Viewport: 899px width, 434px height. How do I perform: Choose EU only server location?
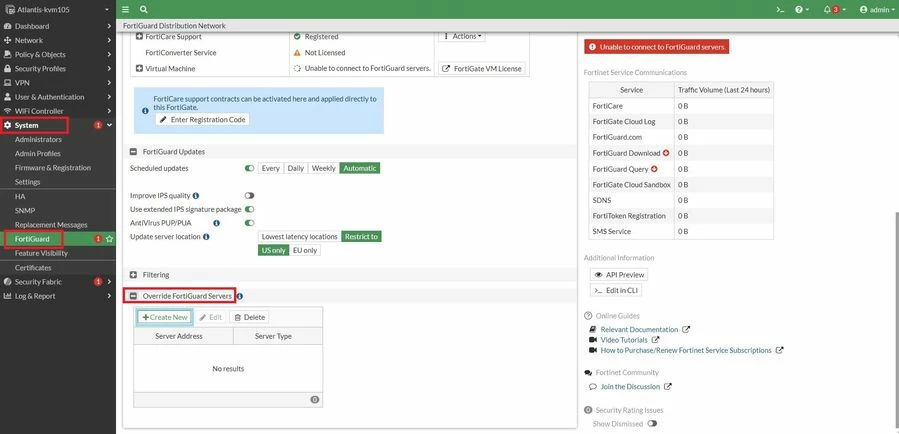[x=304, y=251]
